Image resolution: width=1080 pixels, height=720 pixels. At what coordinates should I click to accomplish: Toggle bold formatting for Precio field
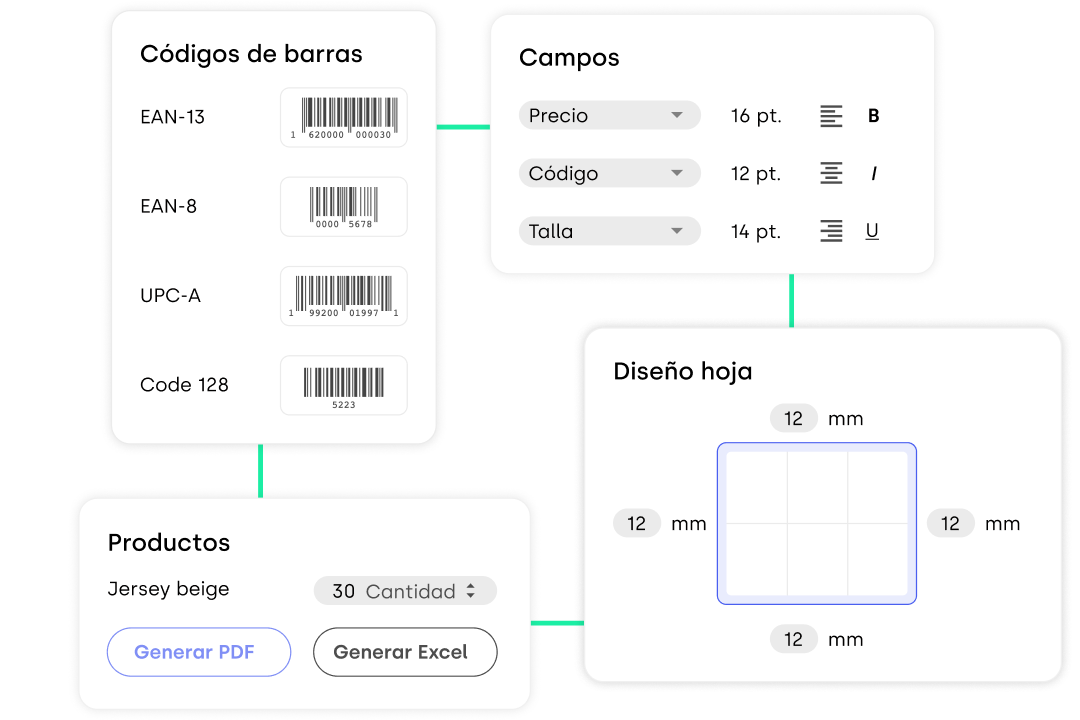873,116
